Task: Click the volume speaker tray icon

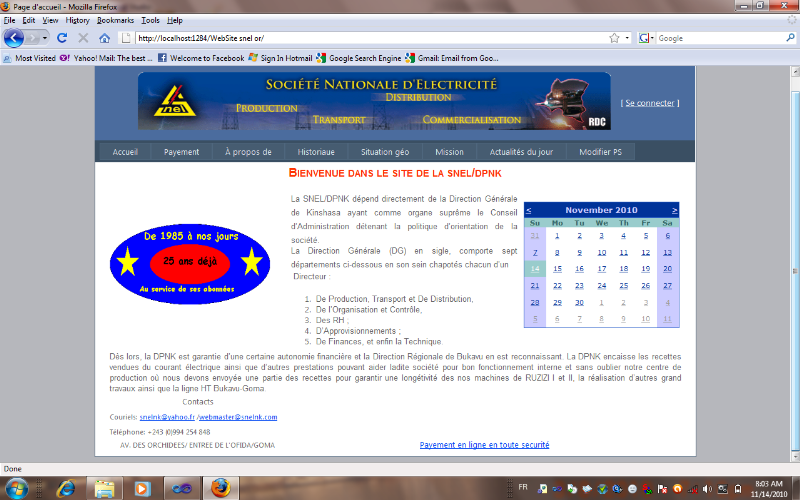Action: tap(707, 489)
